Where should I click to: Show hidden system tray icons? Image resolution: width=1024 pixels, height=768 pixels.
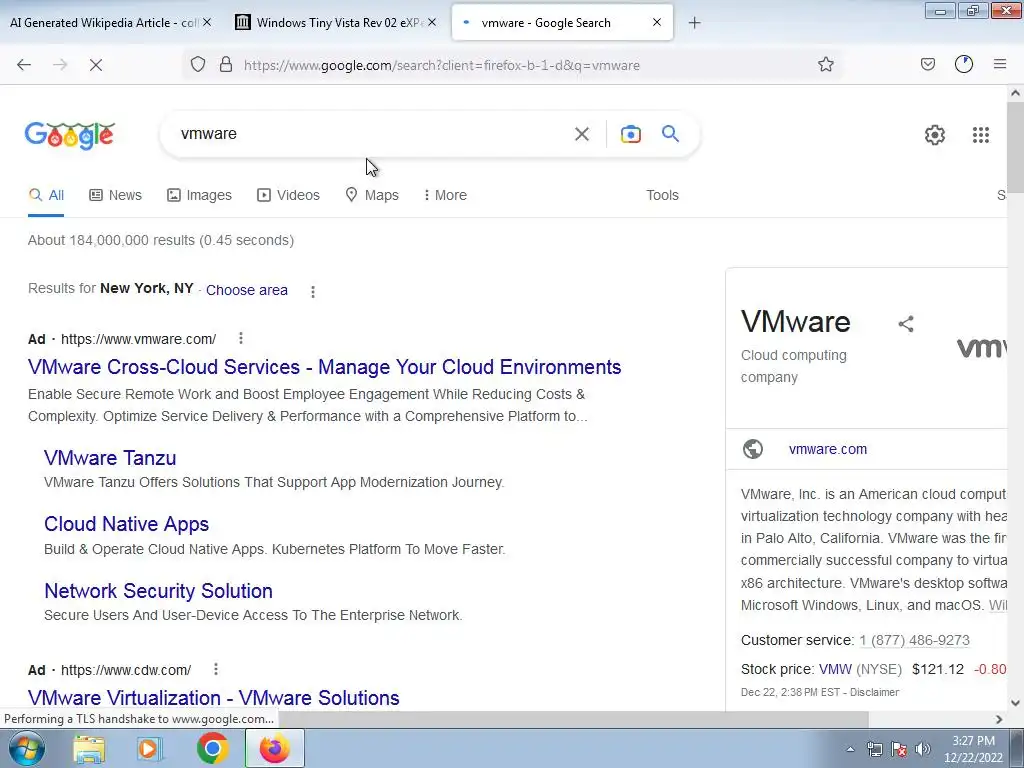tap(850, 749)
